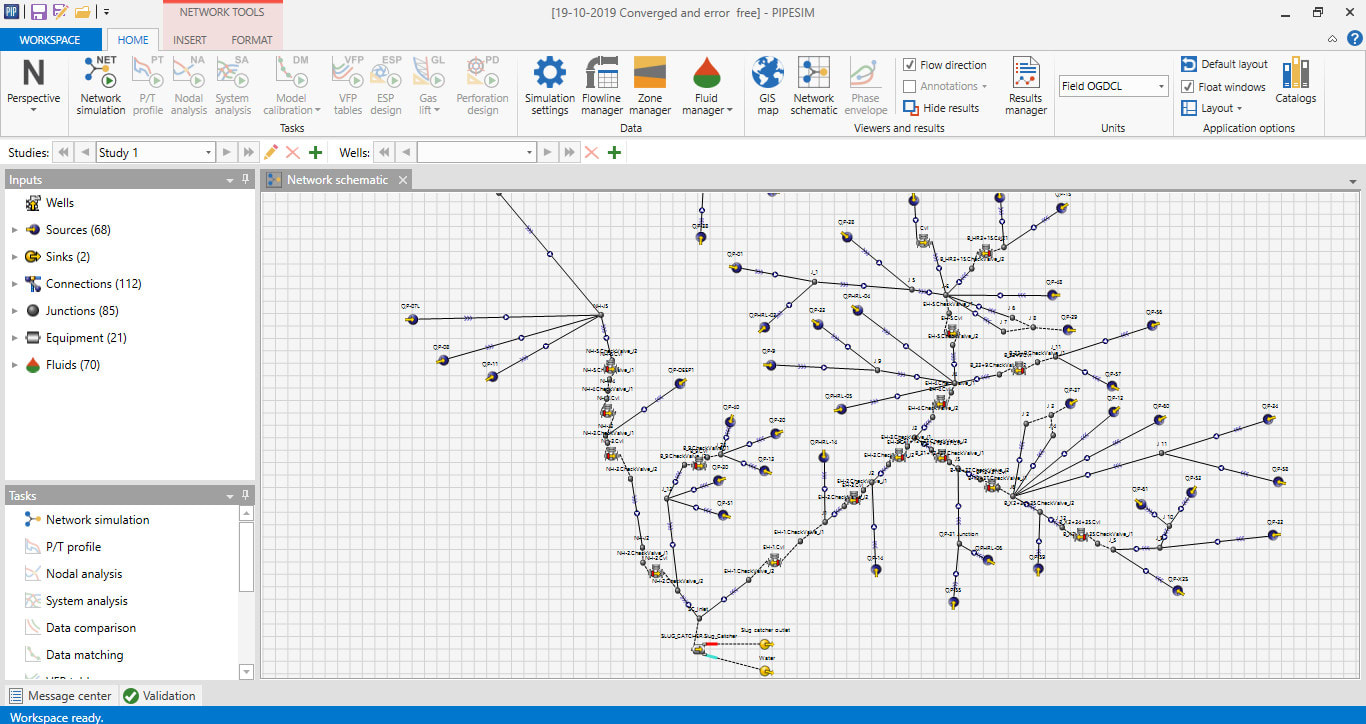Open the Message center tab
The width and height of the screenshot is (1366, 724).
(x=60, y=696)
